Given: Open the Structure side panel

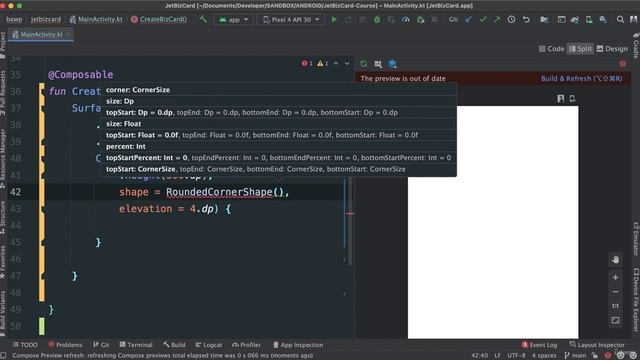Looking at the screenshot, I should (3, 217).
